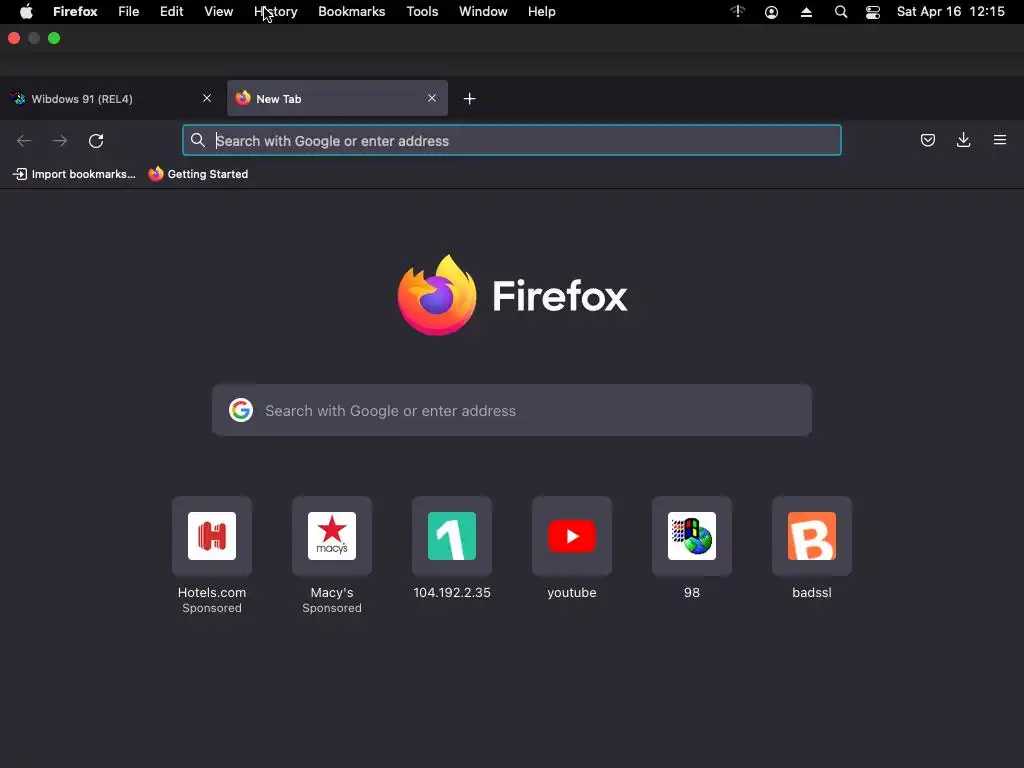Open the Hotels.com sponsored shortcut tile

pyautogui.click(x=212, y=536)
